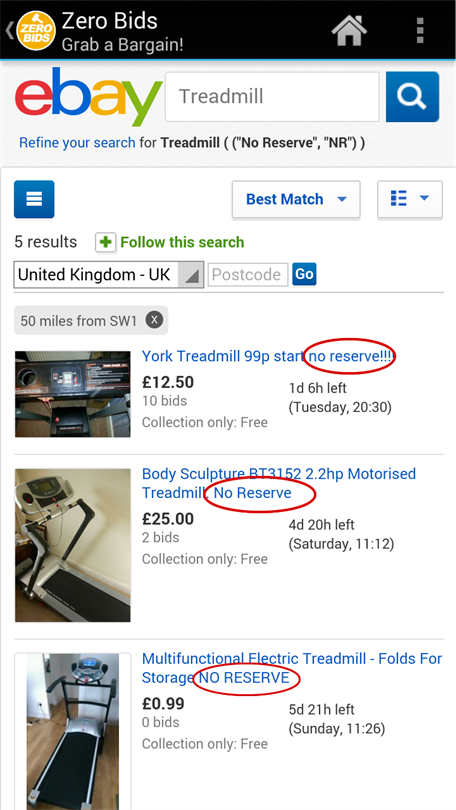Screen dimensions: 456x810
Task: Click the Treadmill search text box
Action: 272,97
